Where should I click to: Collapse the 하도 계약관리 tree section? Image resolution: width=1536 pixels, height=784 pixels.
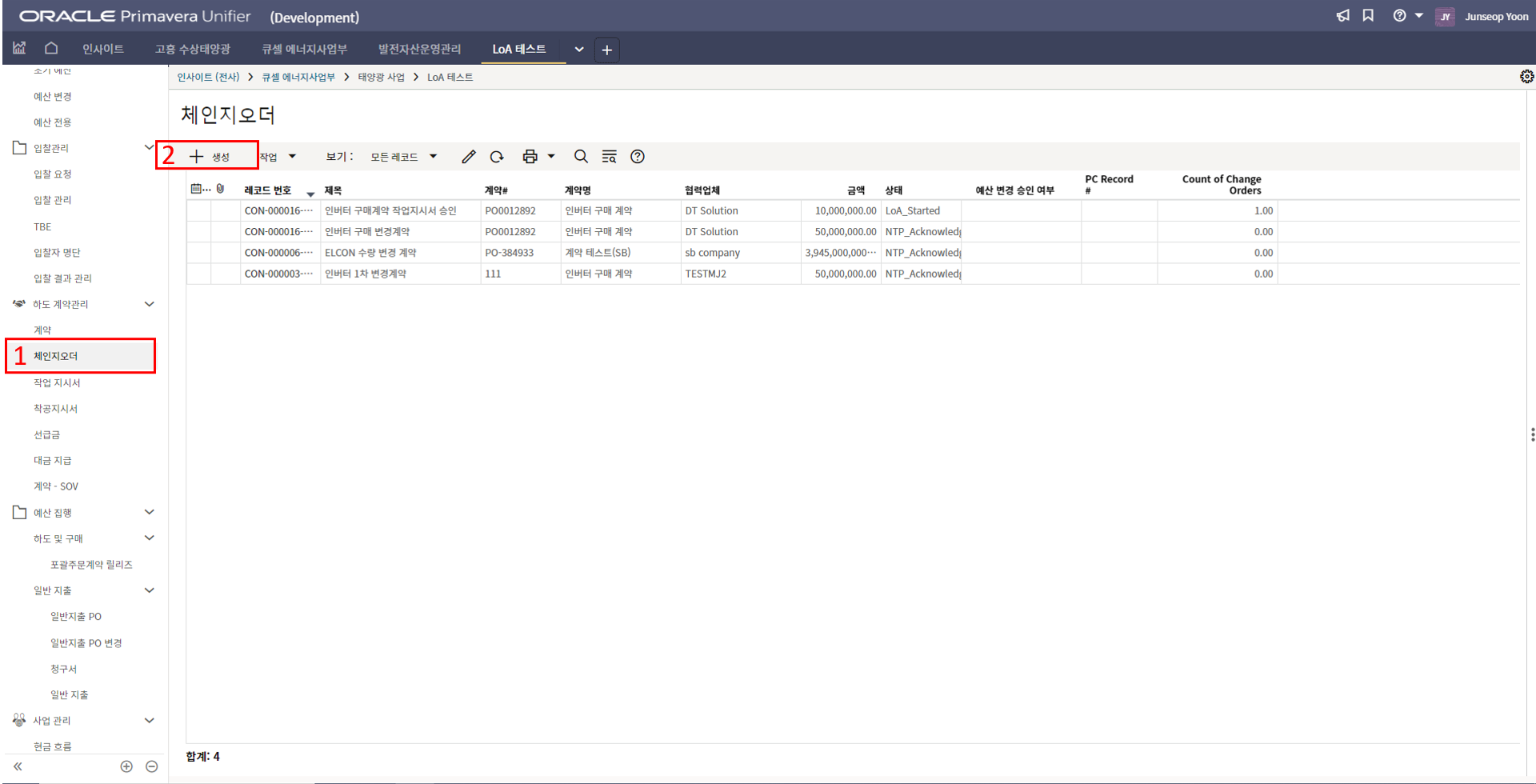click(149, 304)
